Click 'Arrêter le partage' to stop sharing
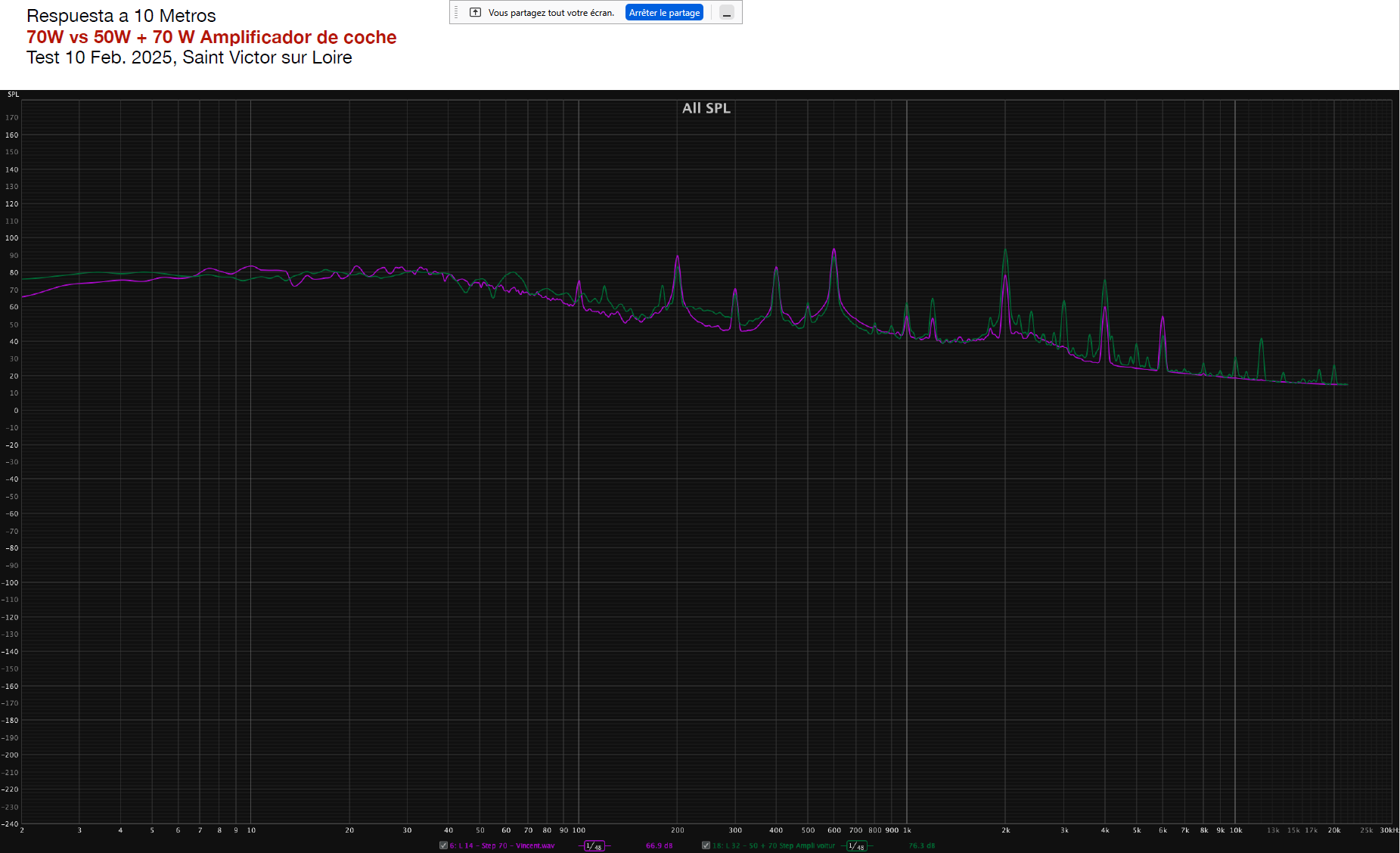The image size is (1400, 853). coord(664,13)
